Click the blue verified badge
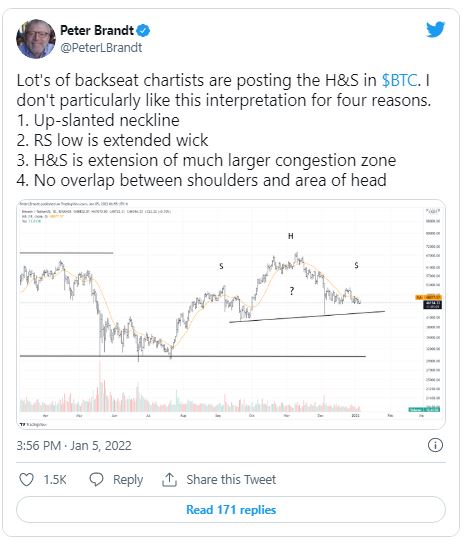Screen dimensions: 465x542 click(x=143, y=31)
